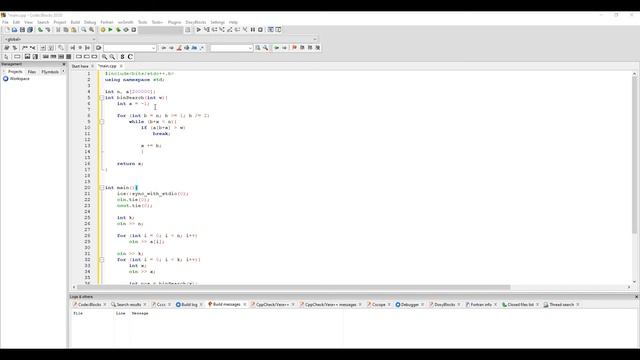This screenshot has width=640, height=360.
Task: Open the Build menu
Action: pos(75,22)
